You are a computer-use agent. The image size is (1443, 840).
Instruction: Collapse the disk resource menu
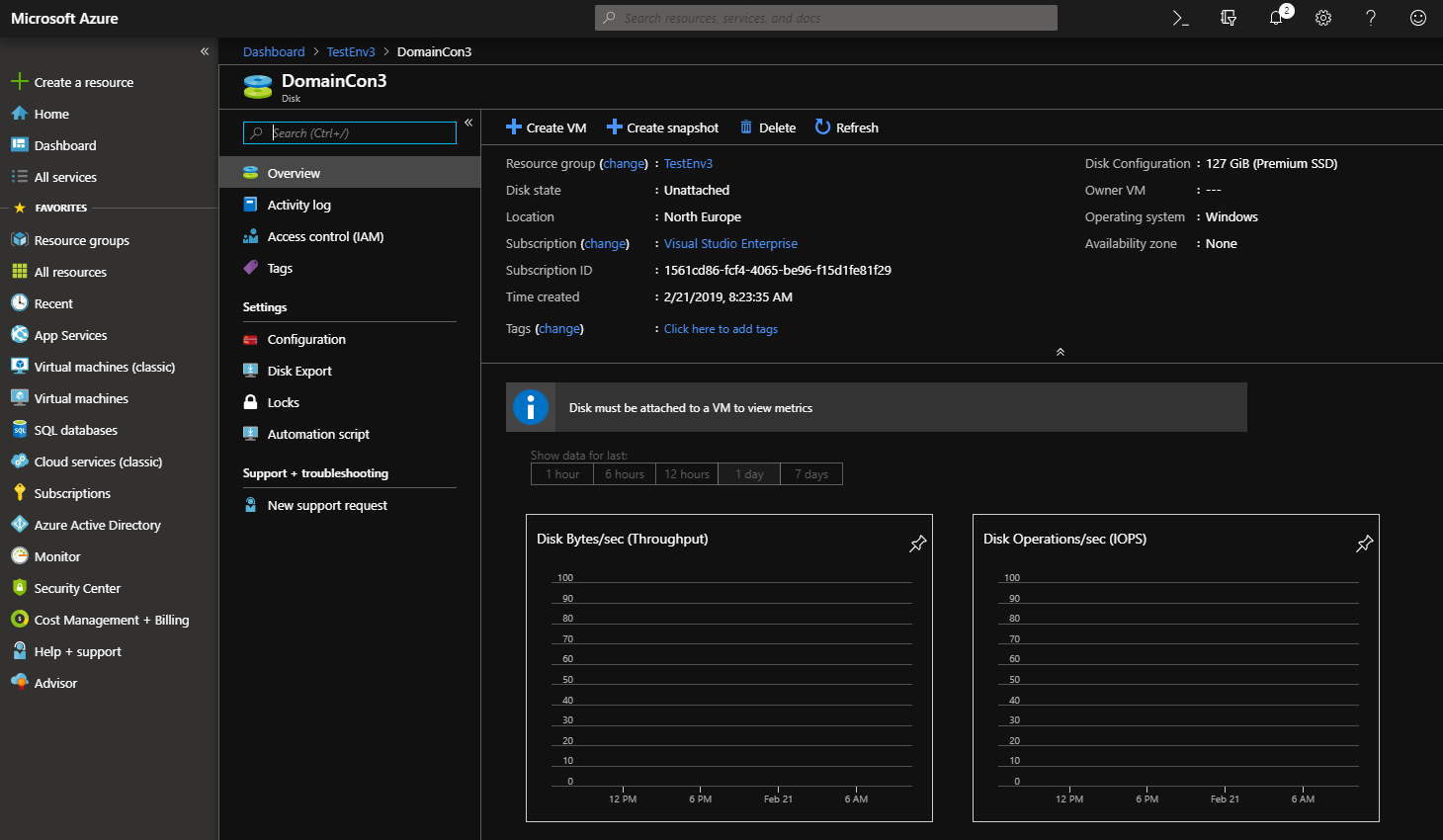pos(468,123)
